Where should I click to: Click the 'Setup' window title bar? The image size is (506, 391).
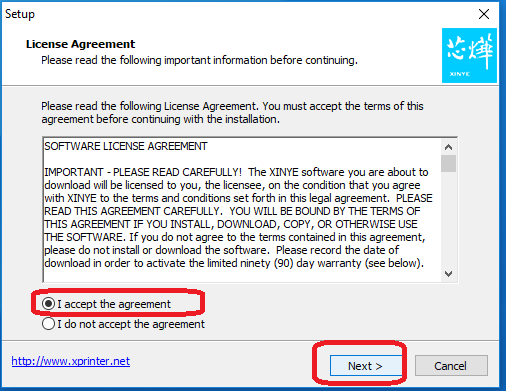tap(233, 14)
